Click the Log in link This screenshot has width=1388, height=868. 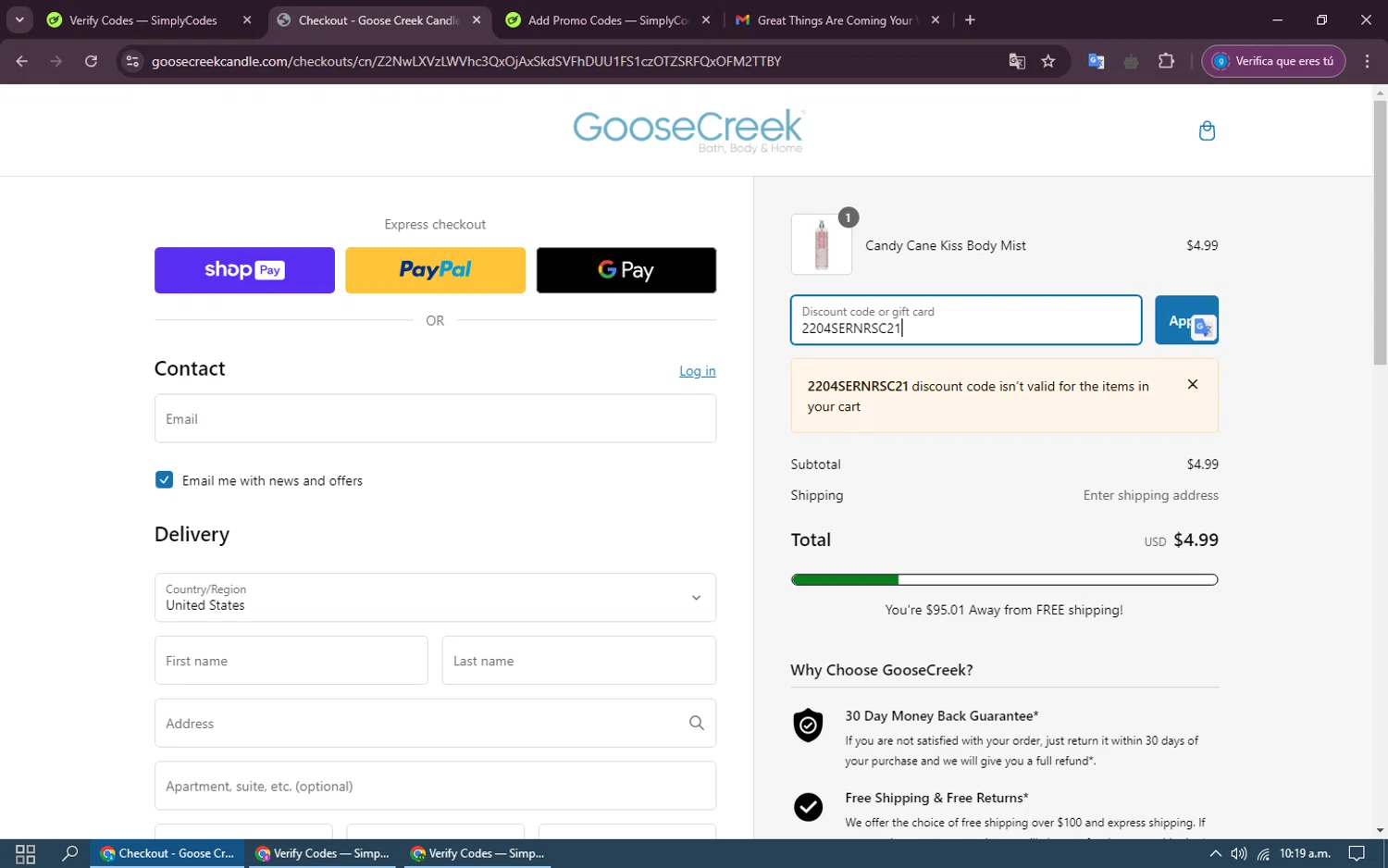click(x=698, y=370)
